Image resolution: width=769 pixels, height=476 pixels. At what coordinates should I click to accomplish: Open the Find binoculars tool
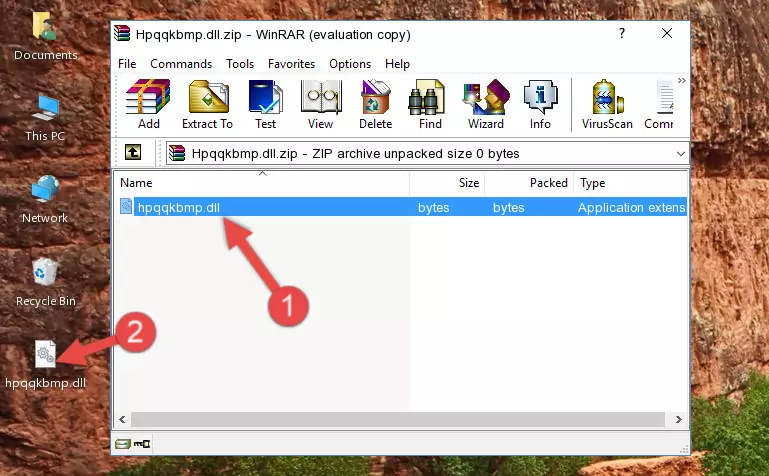tap(430, 105)
